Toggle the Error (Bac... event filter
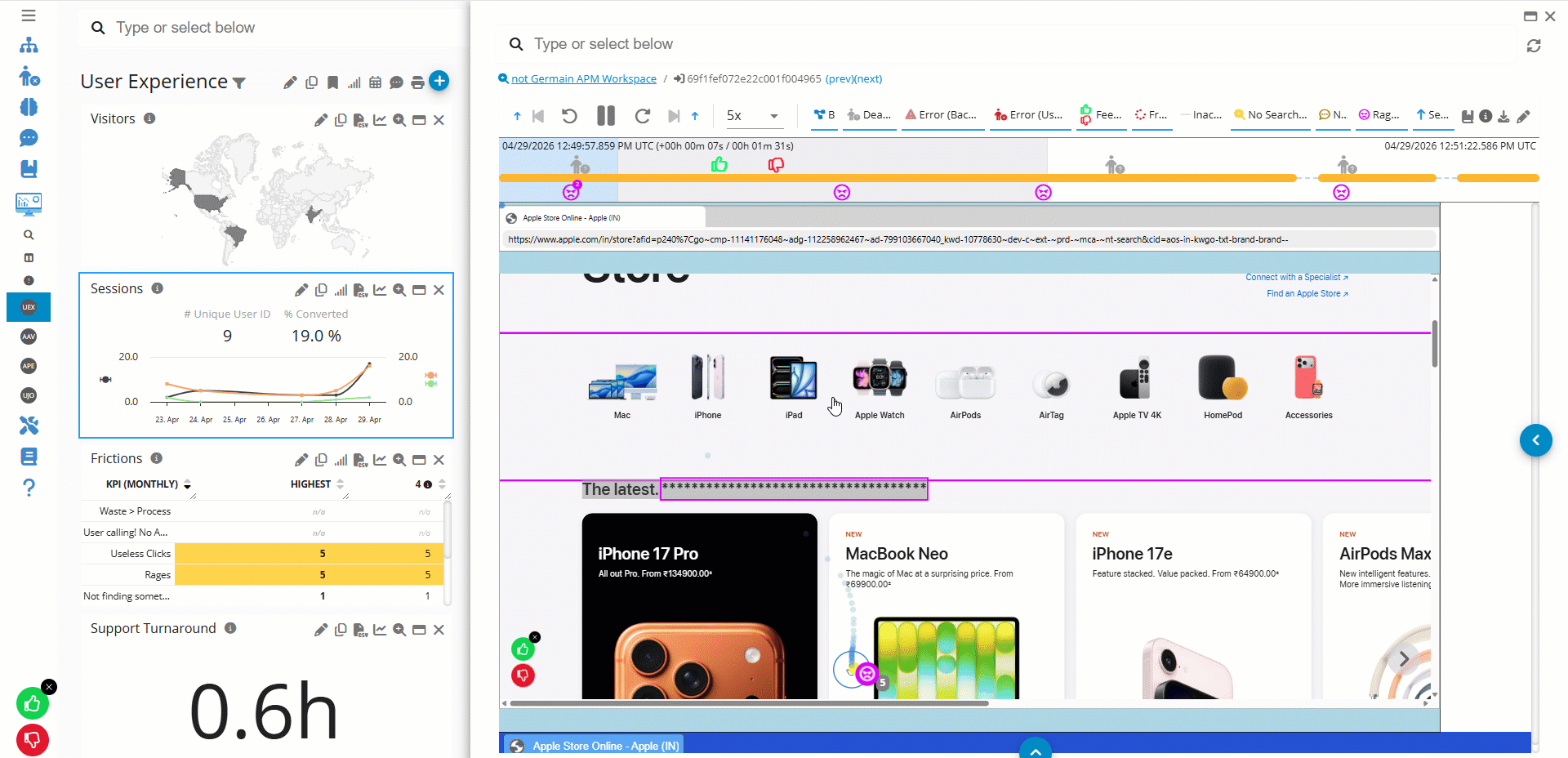 click(941, 115)
